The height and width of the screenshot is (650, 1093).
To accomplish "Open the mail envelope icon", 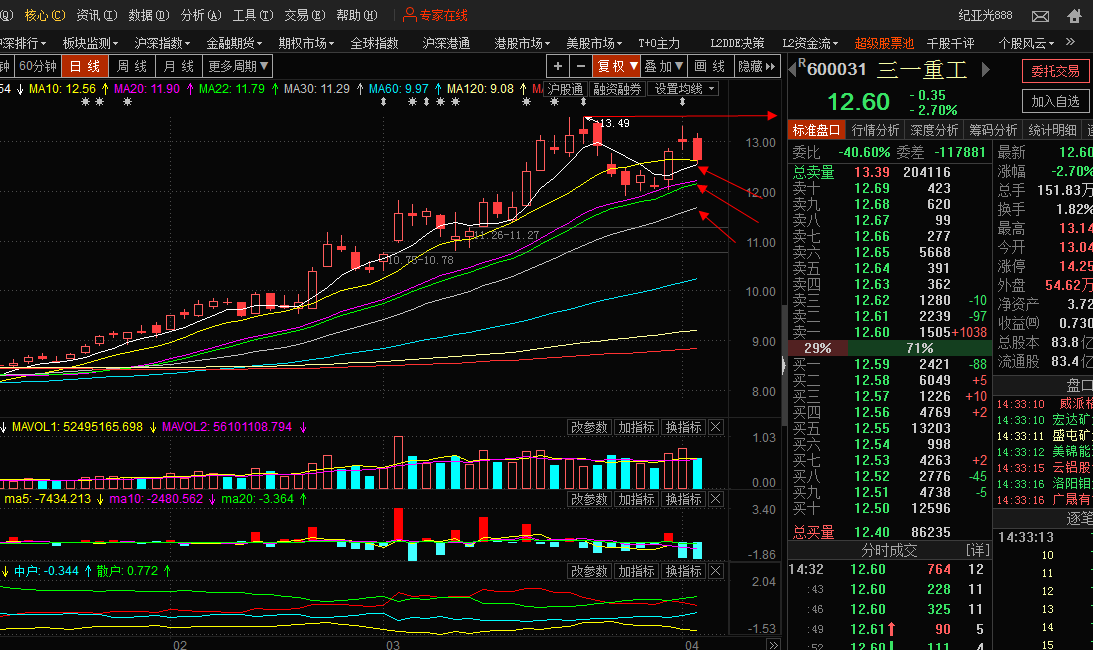I will pos(1040,16).
